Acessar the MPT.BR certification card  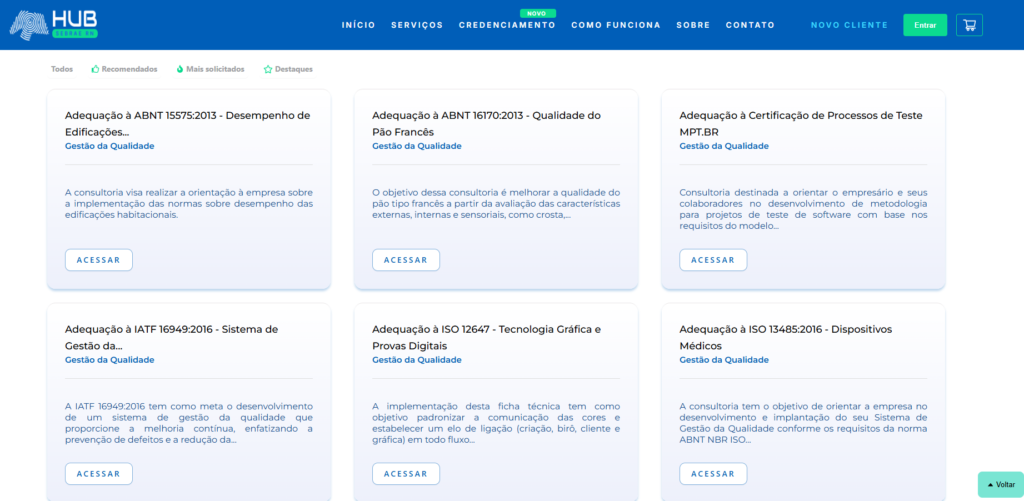tap(713, 259)
